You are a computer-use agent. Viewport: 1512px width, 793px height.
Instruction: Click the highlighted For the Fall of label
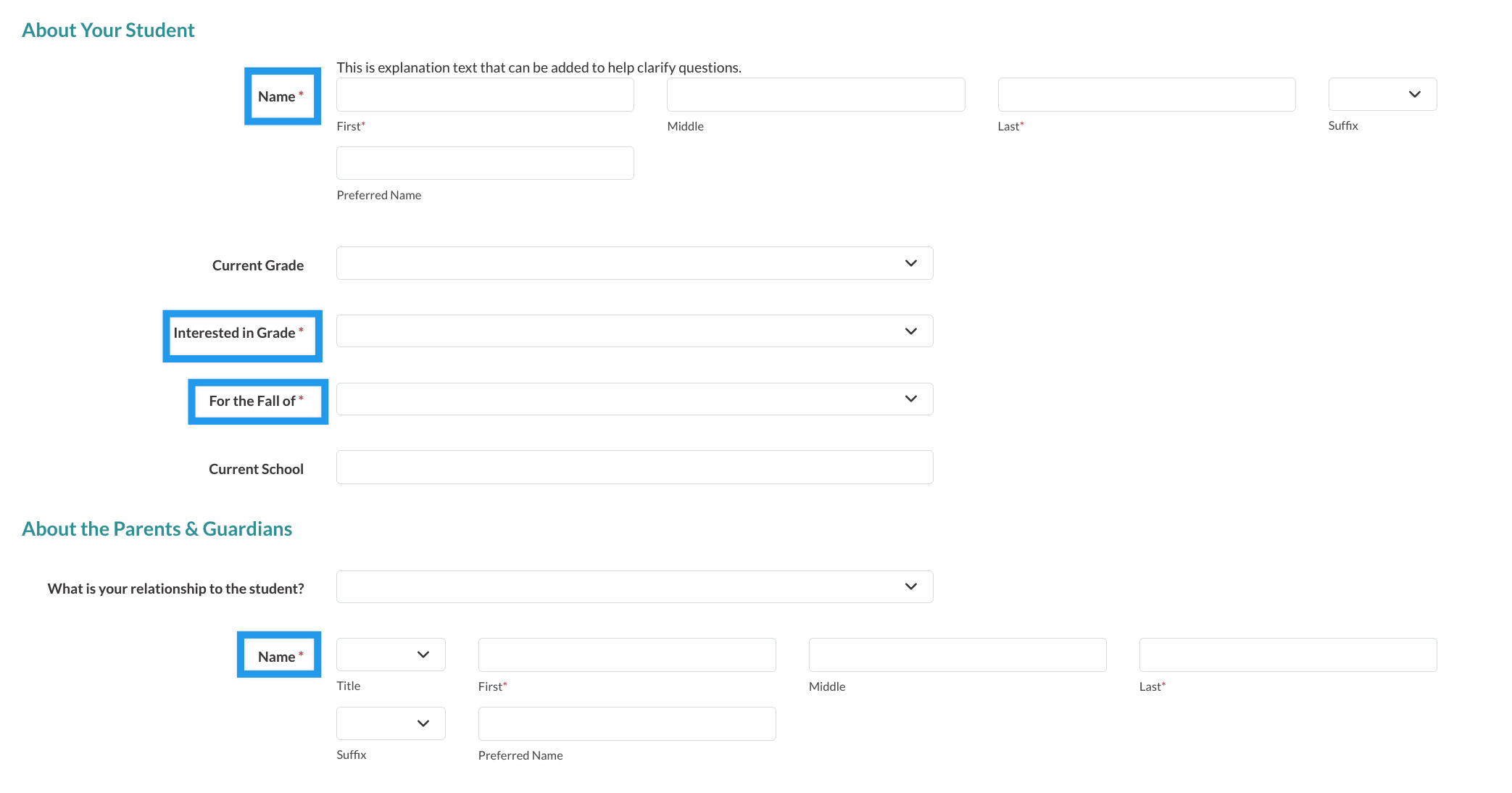(252, 401)
